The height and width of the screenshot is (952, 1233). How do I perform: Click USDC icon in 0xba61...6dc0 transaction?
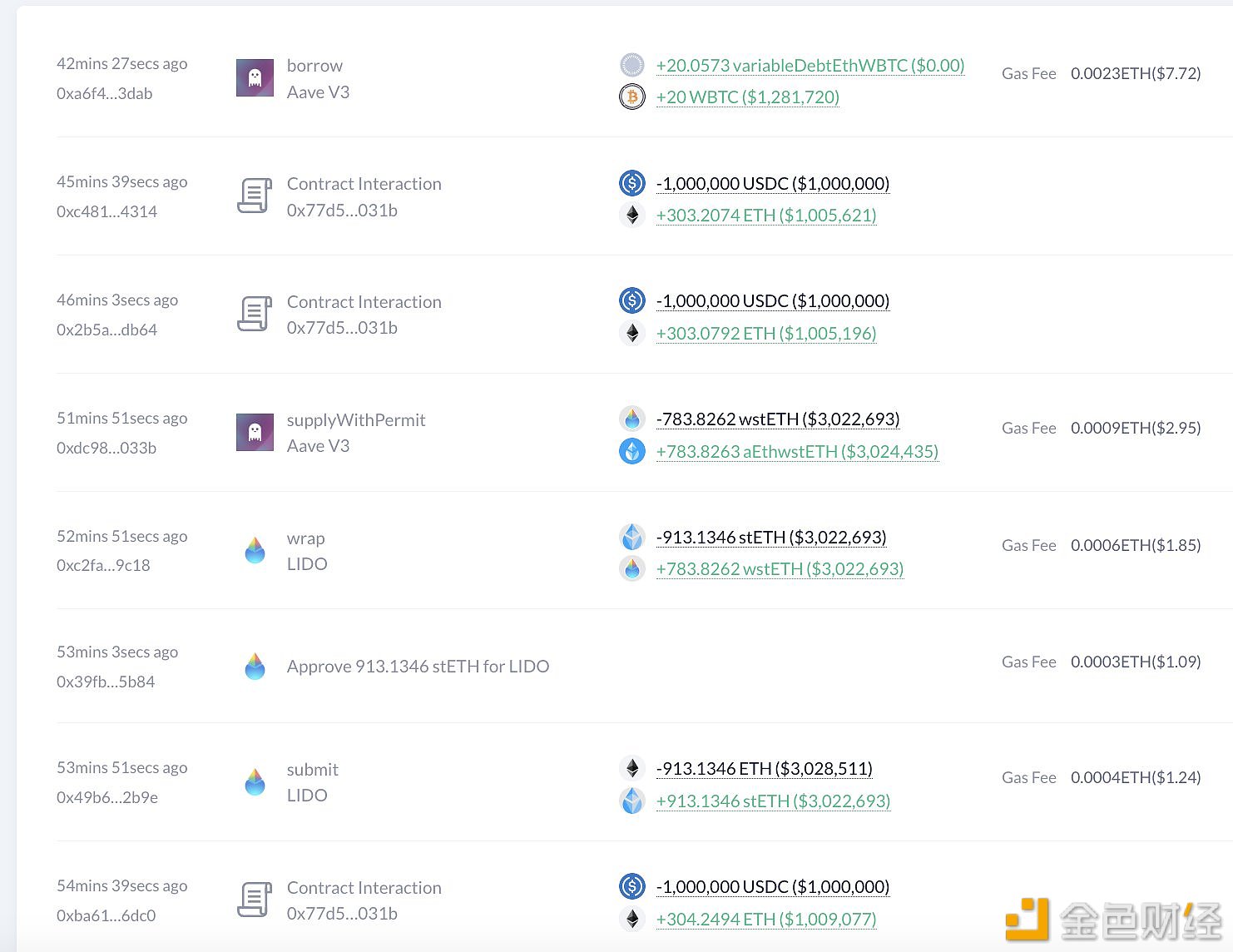coord(632,886)
